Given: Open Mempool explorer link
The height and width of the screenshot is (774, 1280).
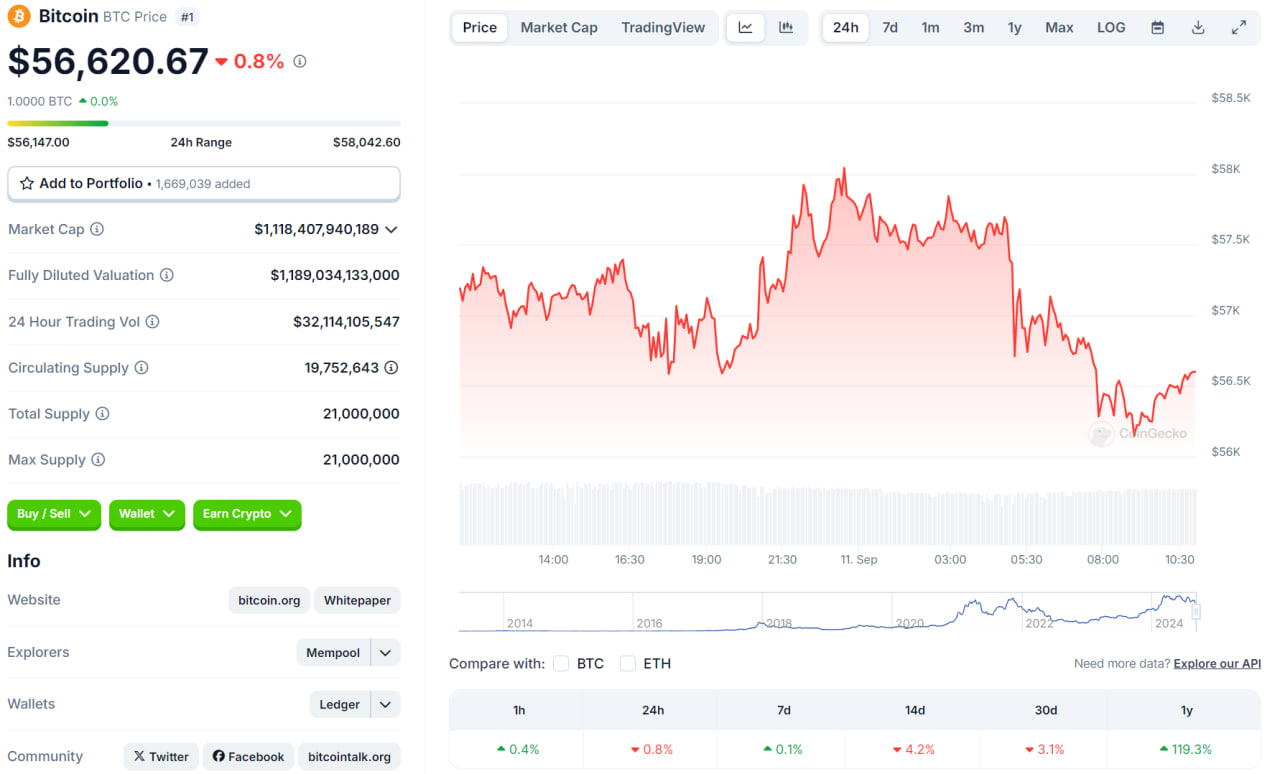Looking at the screenshot, I should coord(333,653).
